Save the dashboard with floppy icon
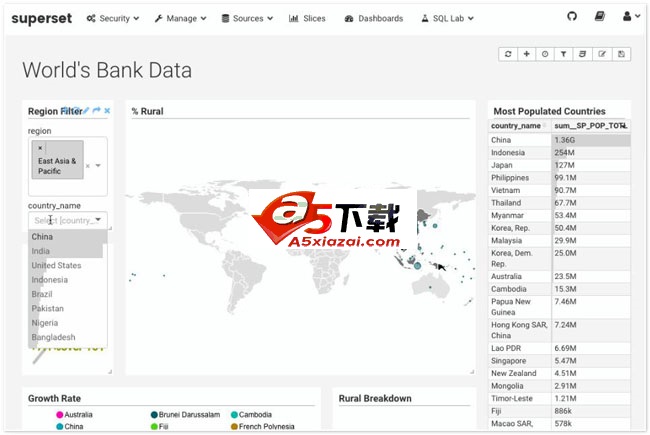The height and width of the screenshot is (435, 650). point(621,54)
